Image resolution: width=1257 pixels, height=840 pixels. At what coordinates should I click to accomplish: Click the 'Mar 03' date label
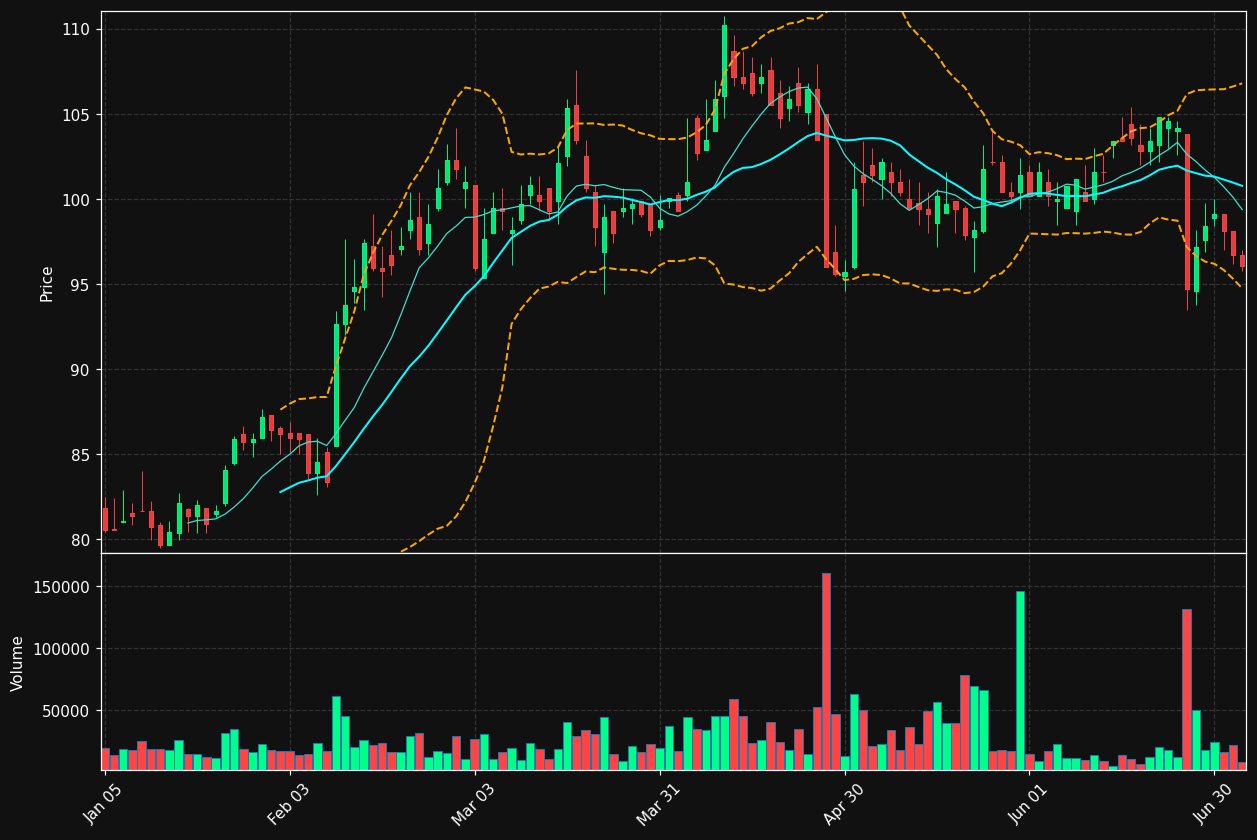pyautogui.click(x=474, y=804)
